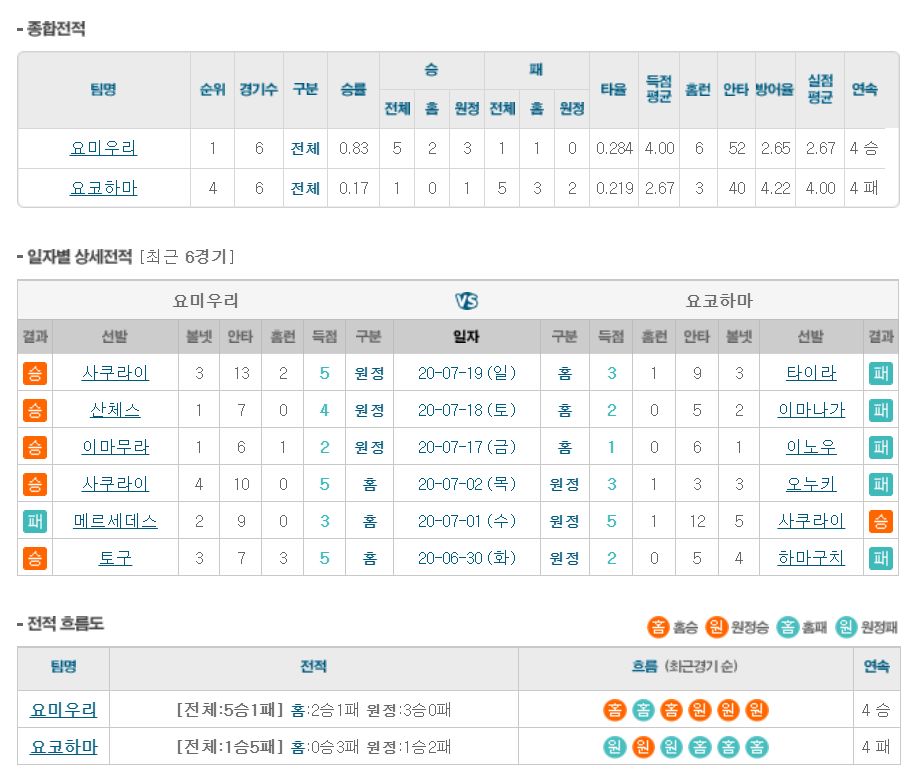
Task: Select date cell 20-06-30 (화)
Action: point(466,558)
